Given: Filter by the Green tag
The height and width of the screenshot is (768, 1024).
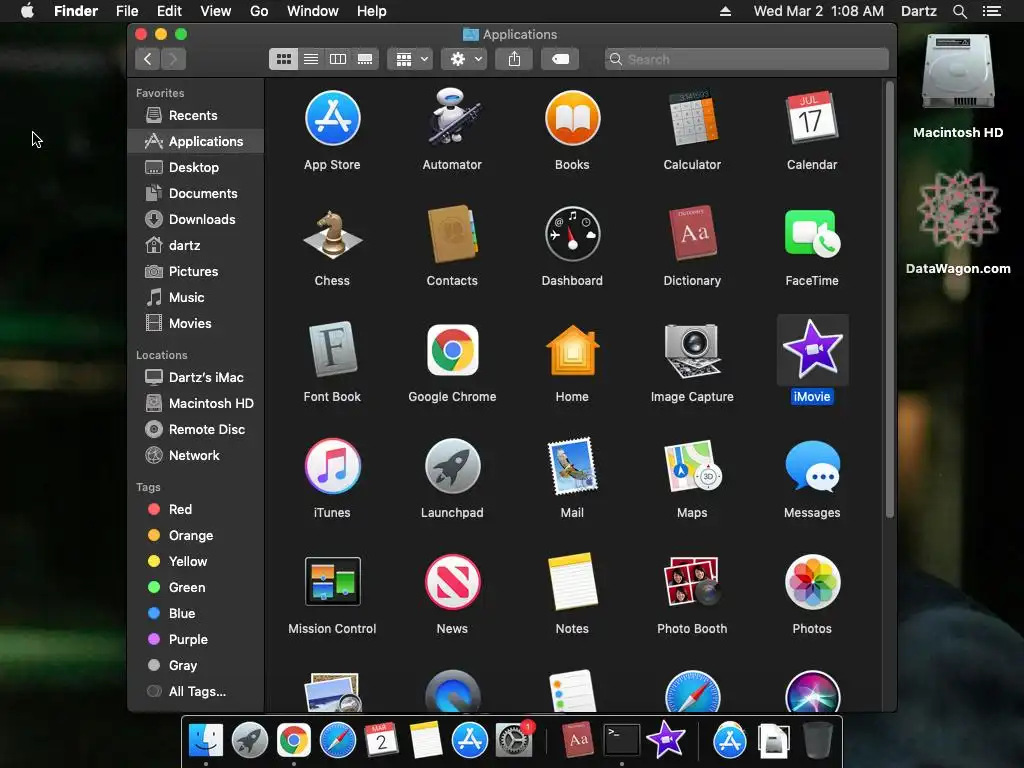Looking at the screenshot, I should tap(196, 588).
